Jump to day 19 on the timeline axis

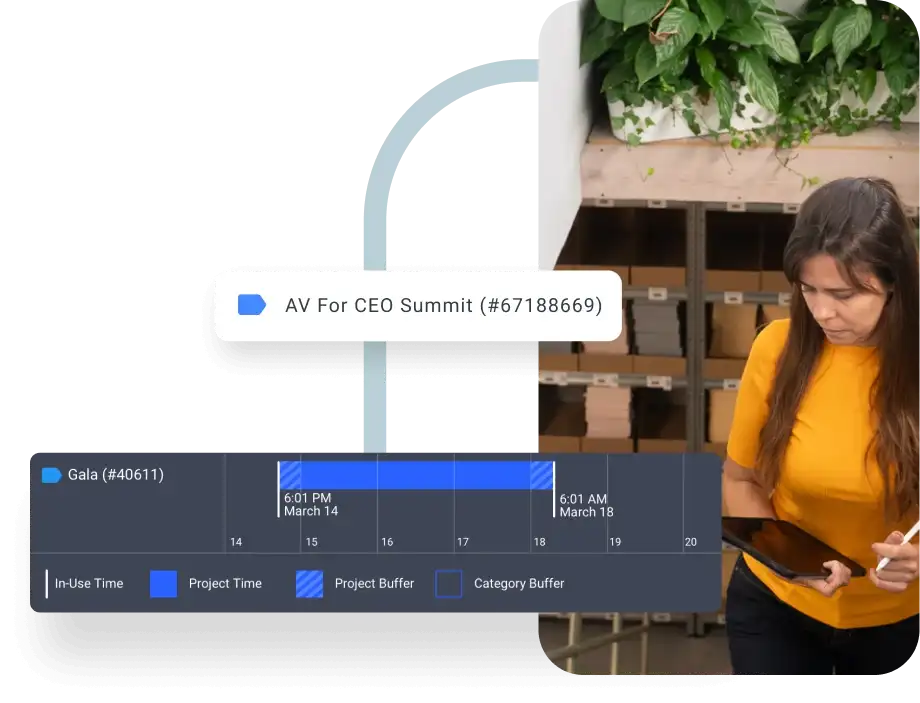point(615,542)
